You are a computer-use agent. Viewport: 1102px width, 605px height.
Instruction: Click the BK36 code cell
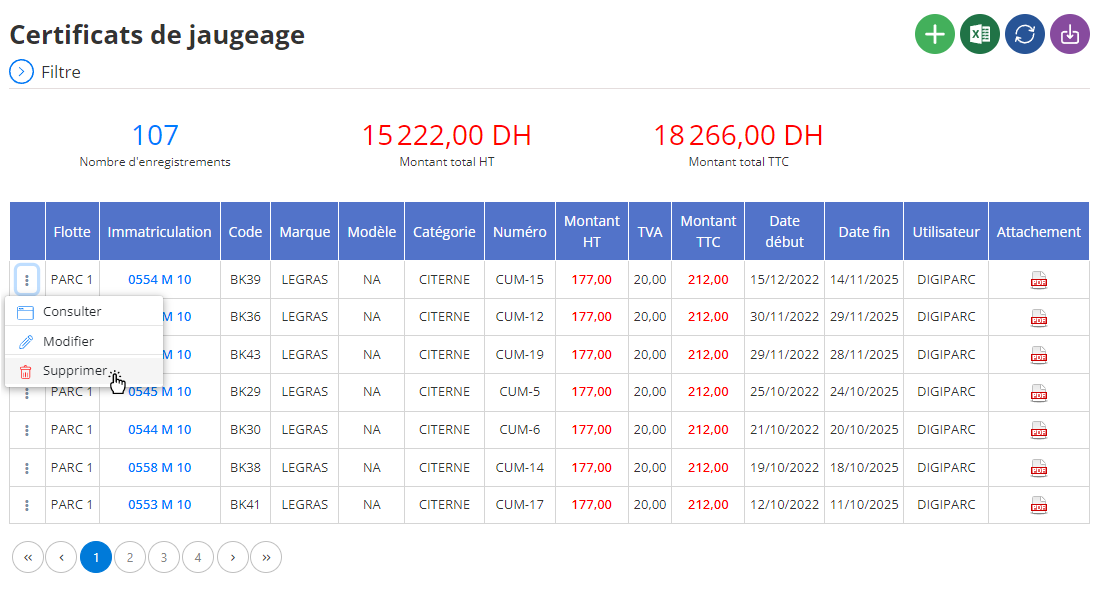[245, 317]
